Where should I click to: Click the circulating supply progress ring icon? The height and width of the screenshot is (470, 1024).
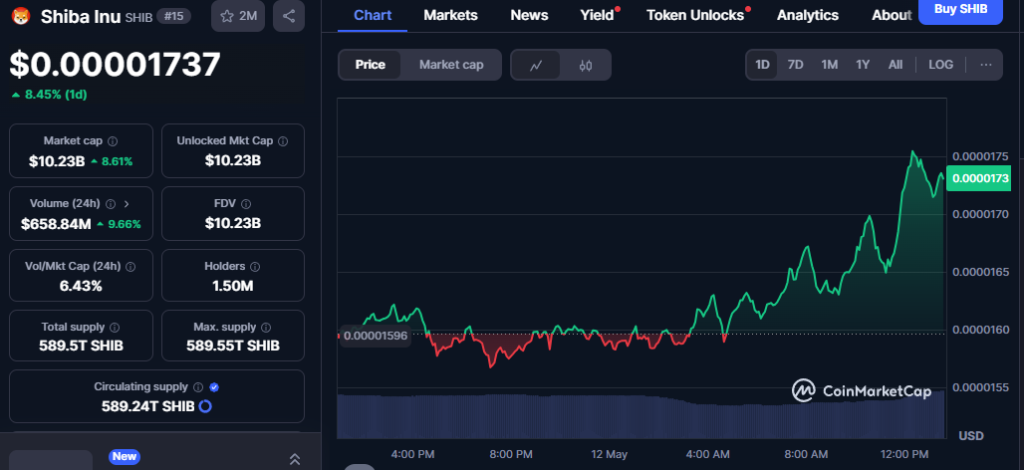(205, 406)
